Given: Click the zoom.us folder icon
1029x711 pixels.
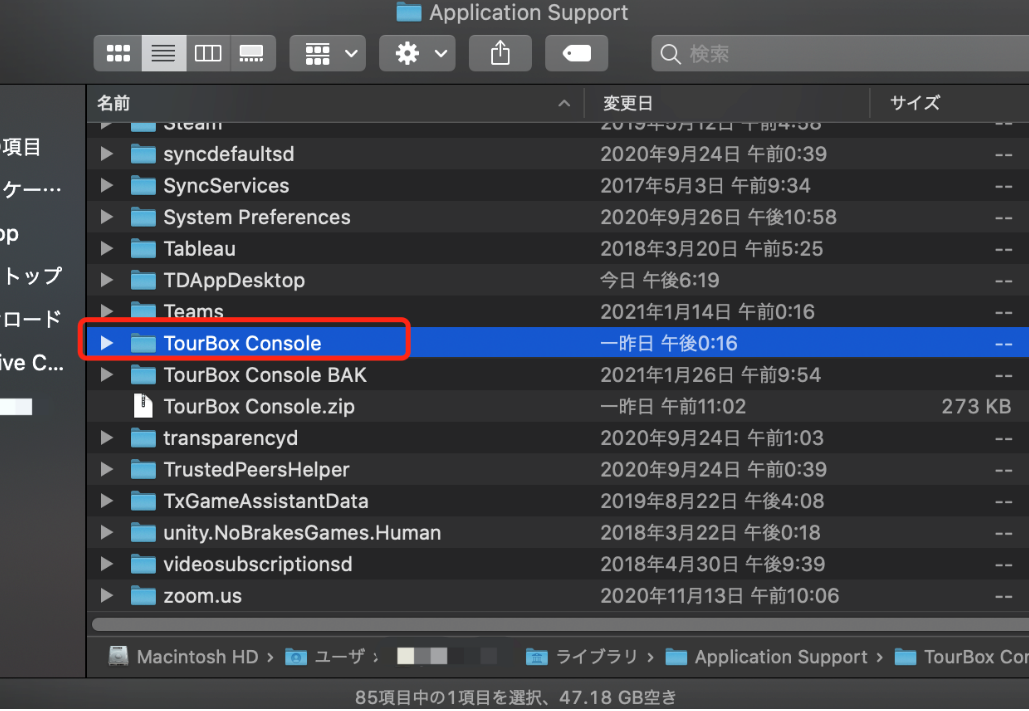Looking at the screenshot, I should (145, 596).
